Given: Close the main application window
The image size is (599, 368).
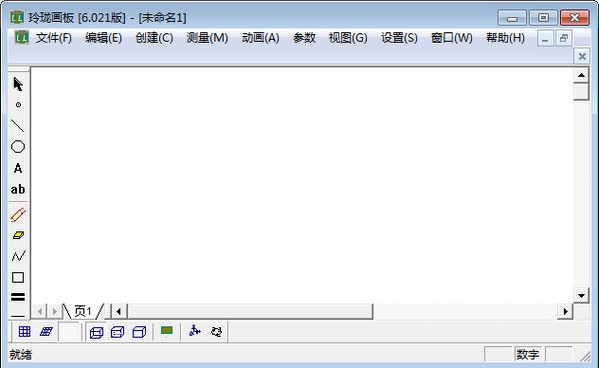Looking at the screenshot, I should [575, 18].
